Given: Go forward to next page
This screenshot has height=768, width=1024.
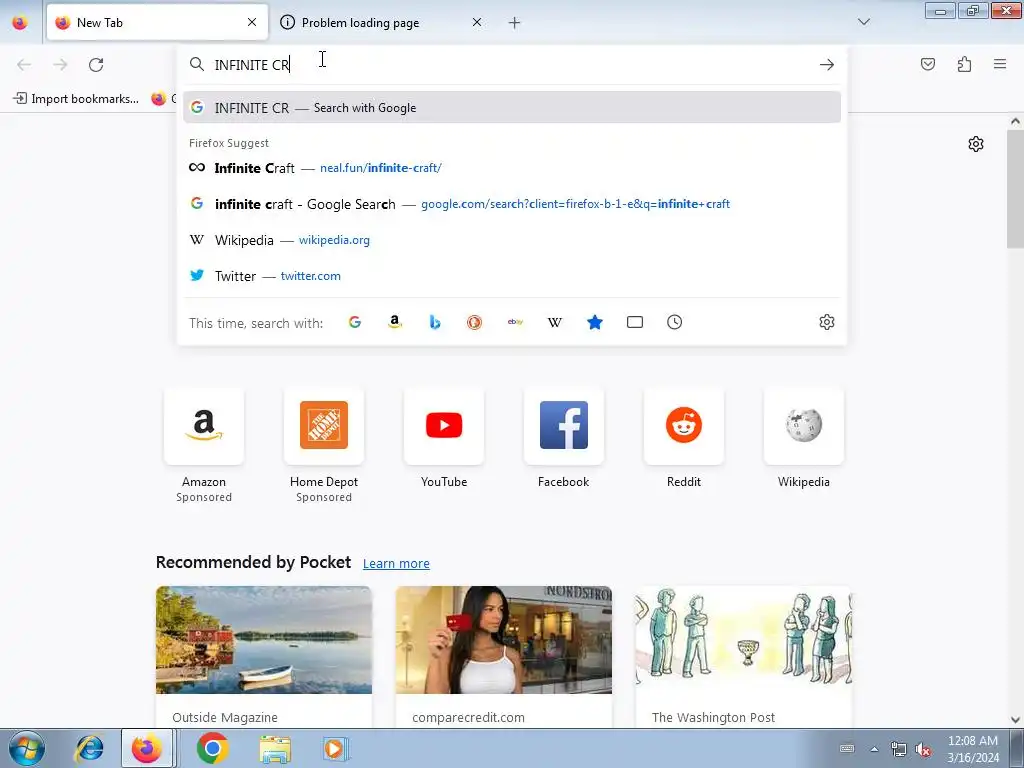Looking at the screenshot, I should pyautogui.click(x=60, y=65).
